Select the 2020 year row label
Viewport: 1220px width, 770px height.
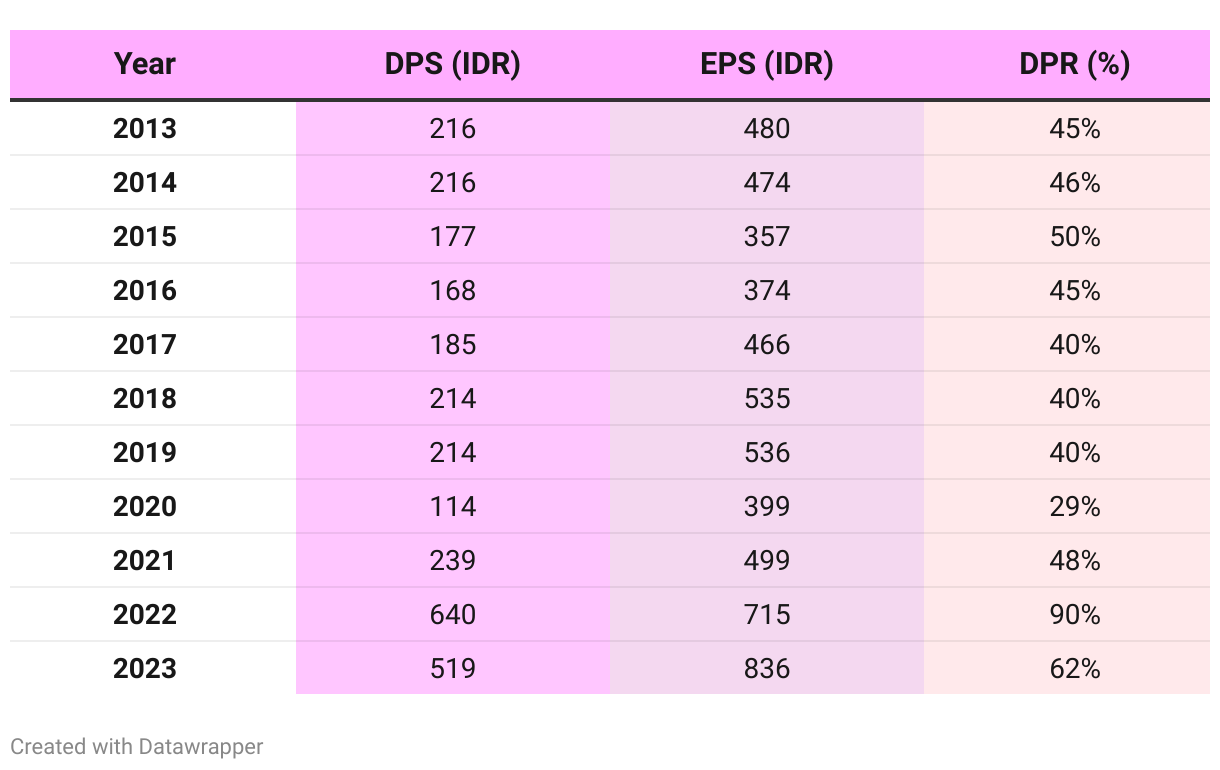(x=145, y=507)
